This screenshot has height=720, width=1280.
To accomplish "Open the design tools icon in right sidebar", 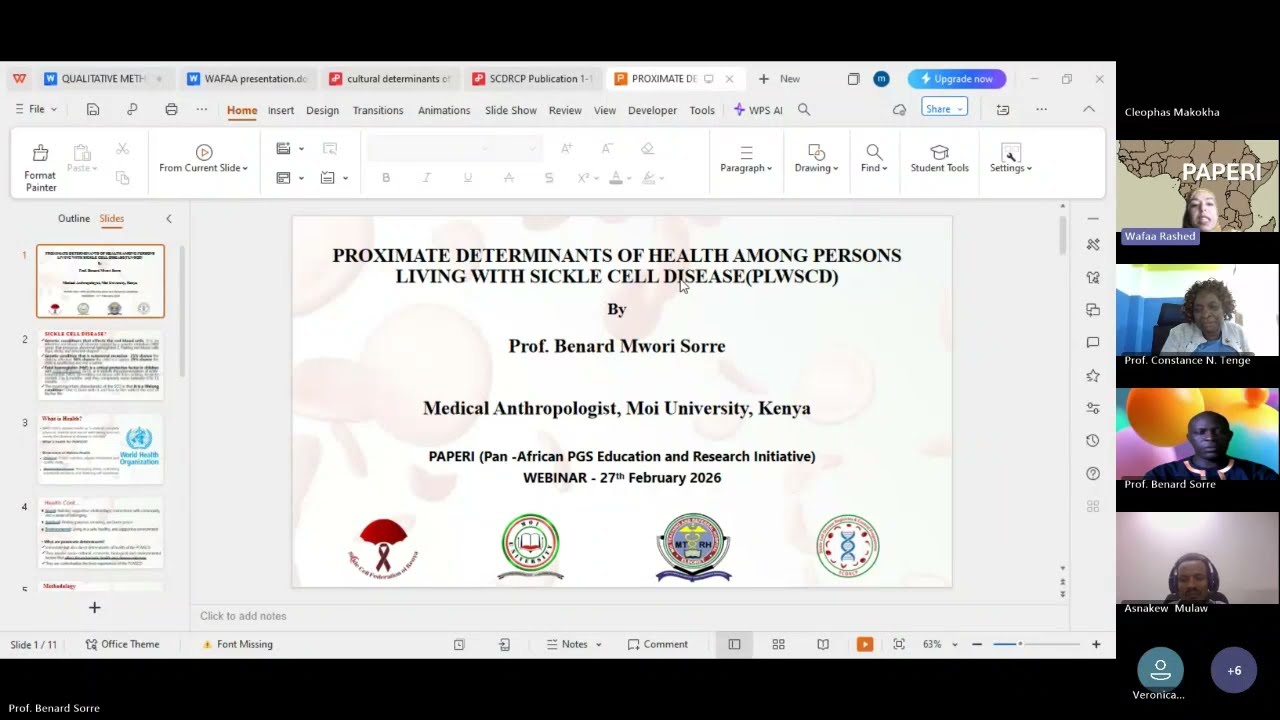I will (1093, 245).
